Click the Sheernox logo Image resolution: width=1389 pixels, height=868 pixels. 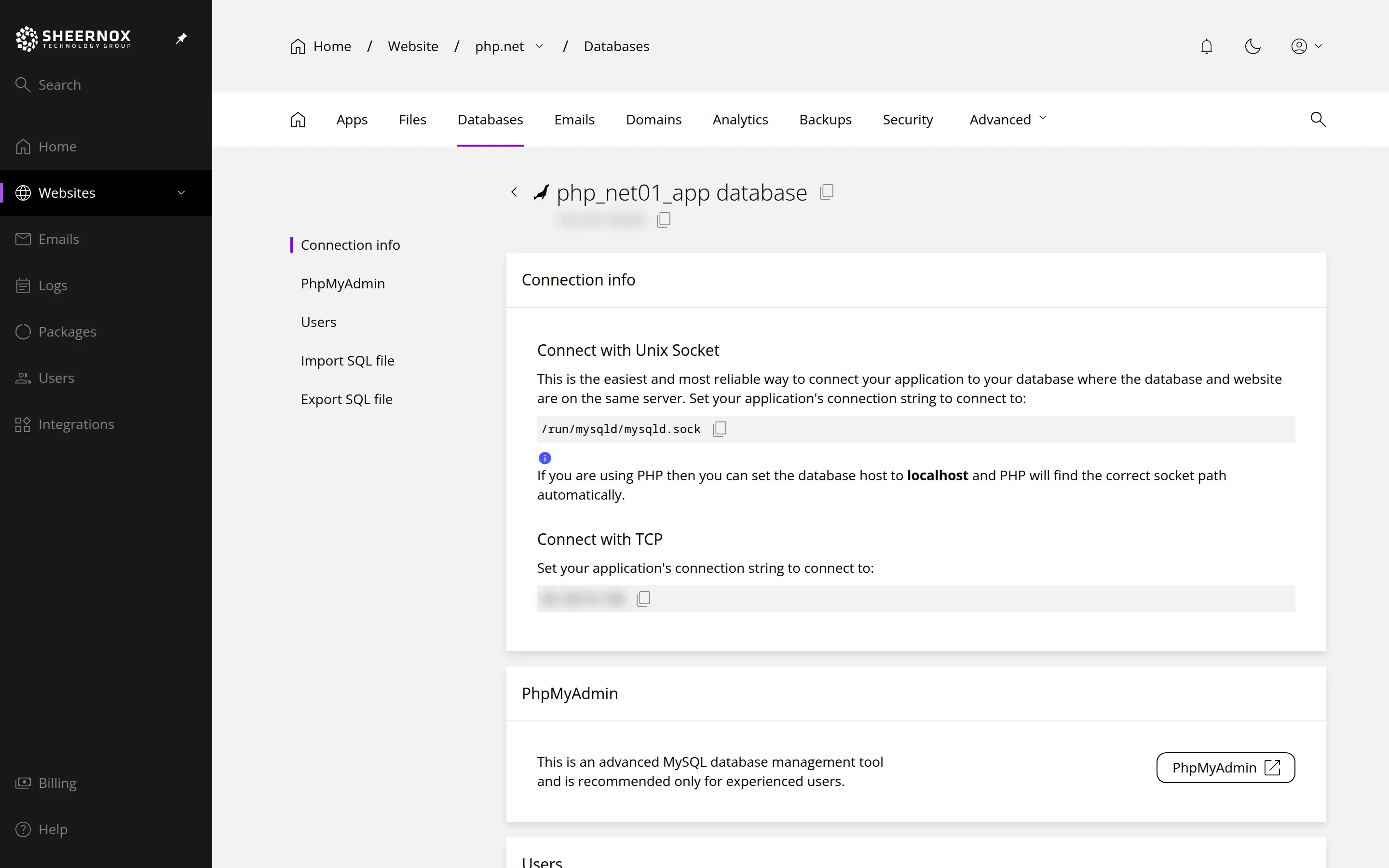[x=73, y=39]
